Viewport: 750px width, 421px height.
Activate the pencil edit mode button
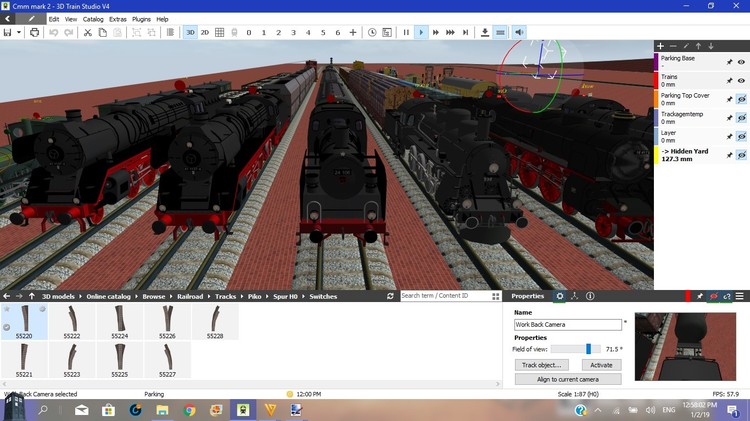(x=31, y=19)
